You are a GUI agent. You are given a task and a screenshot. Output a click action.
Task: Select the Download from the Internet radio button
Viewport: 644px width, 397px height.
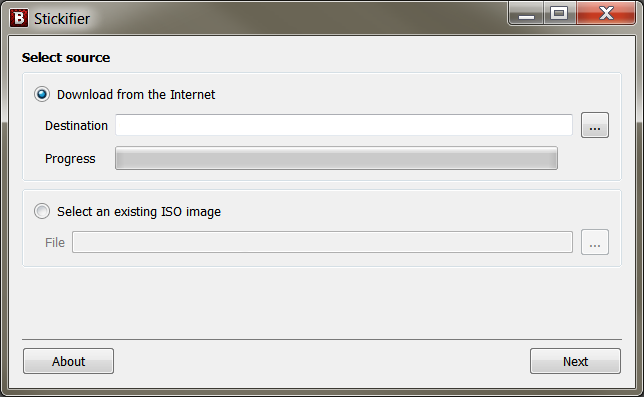point(42,94)
